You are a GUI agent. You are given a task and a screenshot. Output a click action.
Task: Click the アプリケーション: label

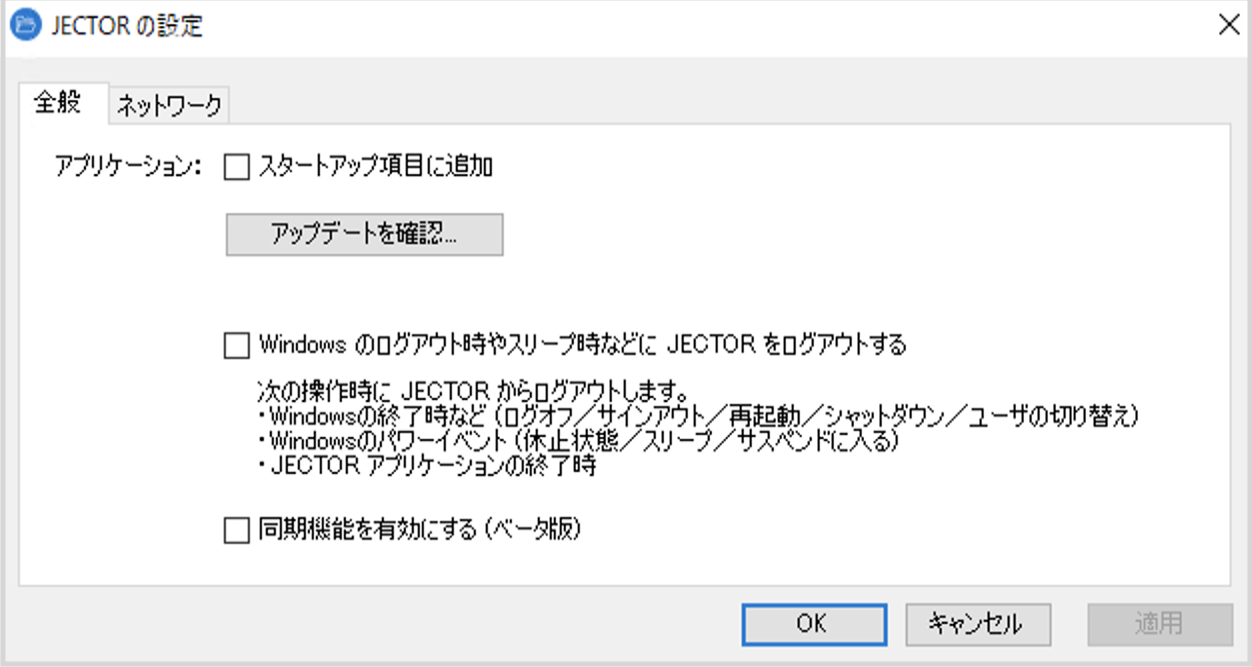tap(129, 167)
